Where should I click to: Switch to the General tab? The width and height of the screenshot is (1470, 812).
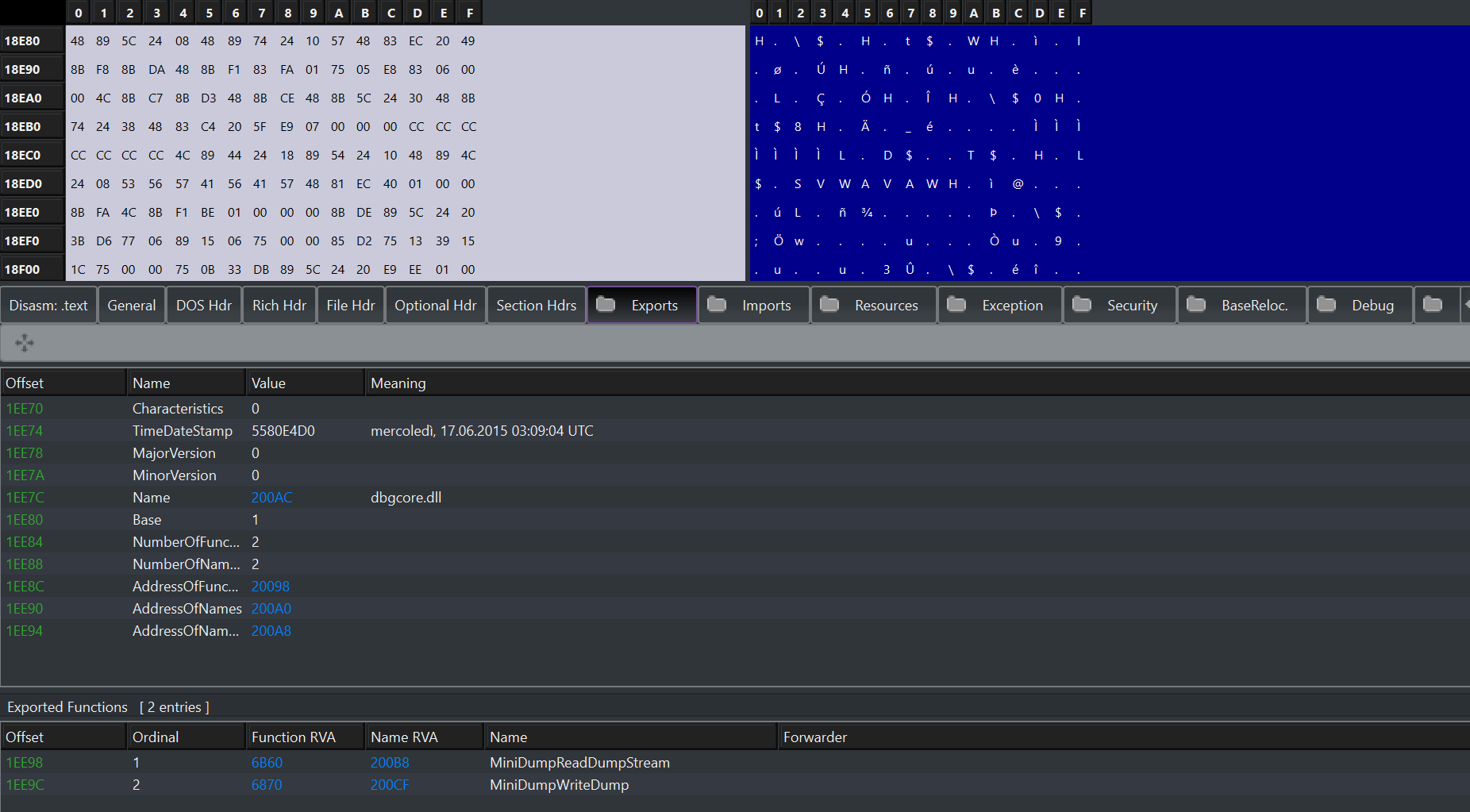pyautogui.click(x=132, y=306)
